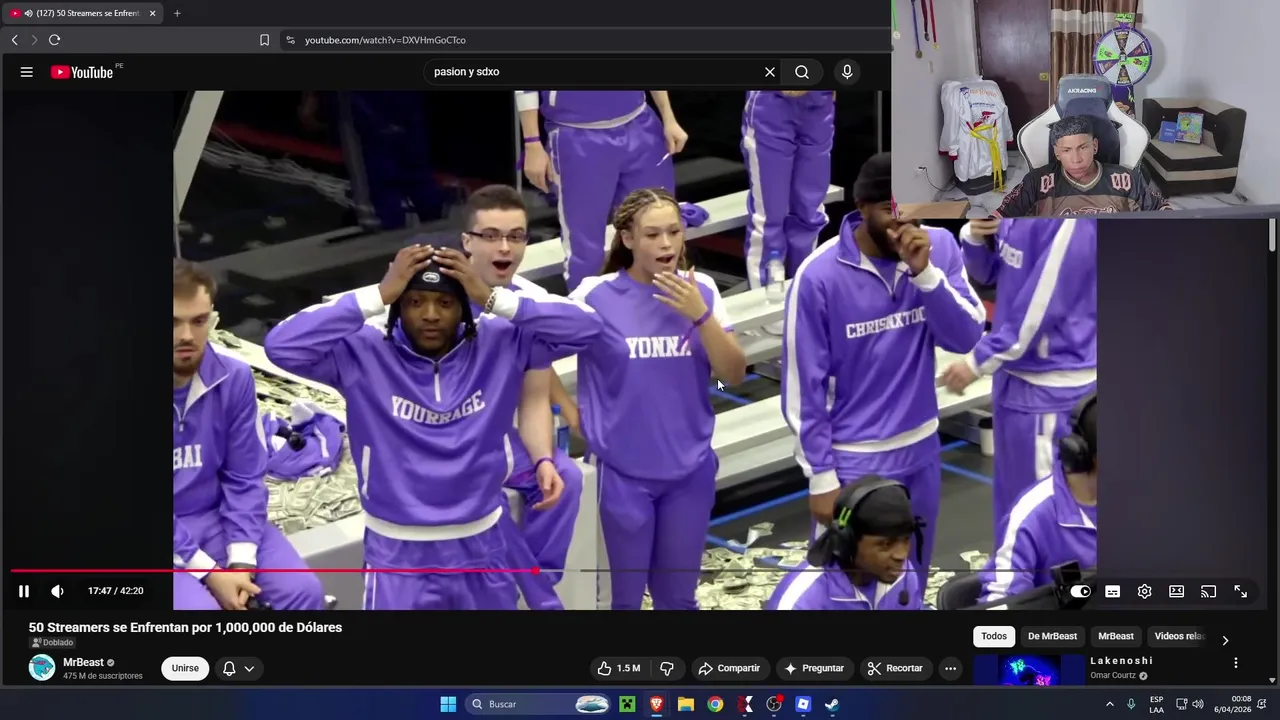This screenshot has height=720, width=1280.
Task: Open the clock and date flyout
Action: pos(1233,704)
